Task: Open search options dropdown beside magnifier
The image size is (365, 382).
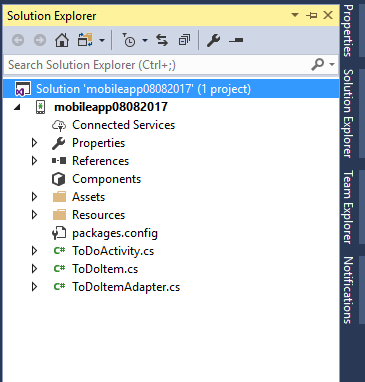Action: [332, 64]
